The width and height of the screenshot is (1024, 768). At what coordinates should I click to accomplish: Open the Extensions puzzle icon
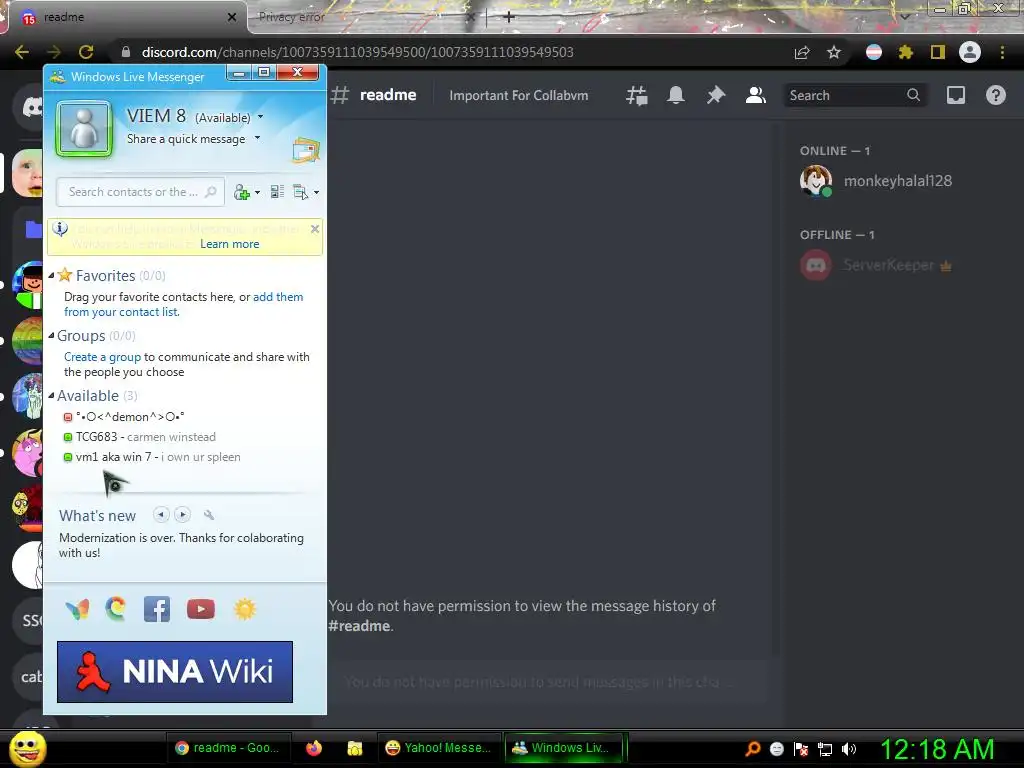coord(905,52)
